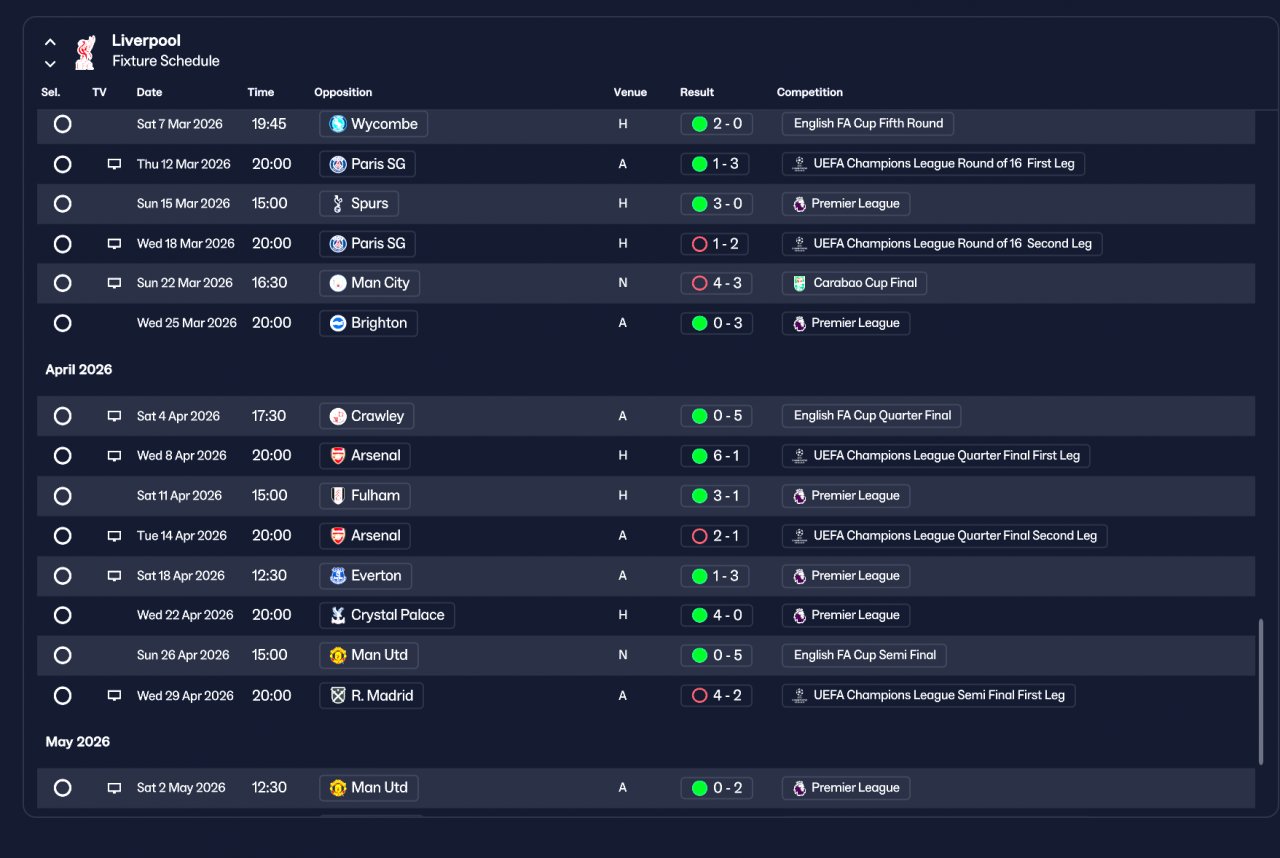
Task: Sort fixtures by the Date column header
Action: pos(149,92)
